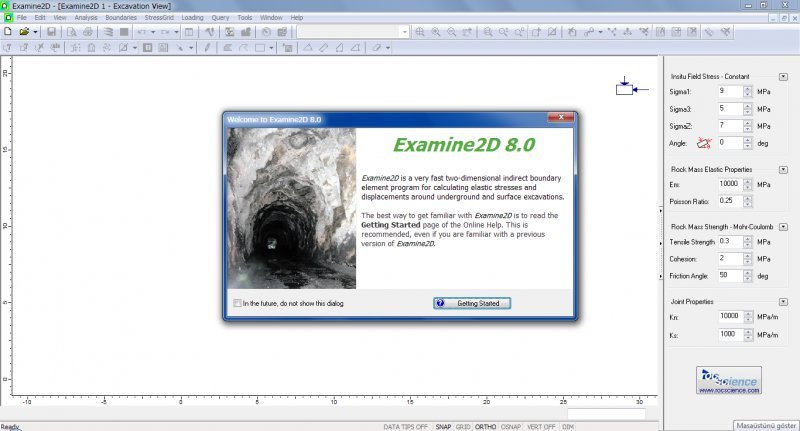Click the SigmaZ value input field
Image resolution: width=800 pixels, height=431 pixels.
coord(730,126)
